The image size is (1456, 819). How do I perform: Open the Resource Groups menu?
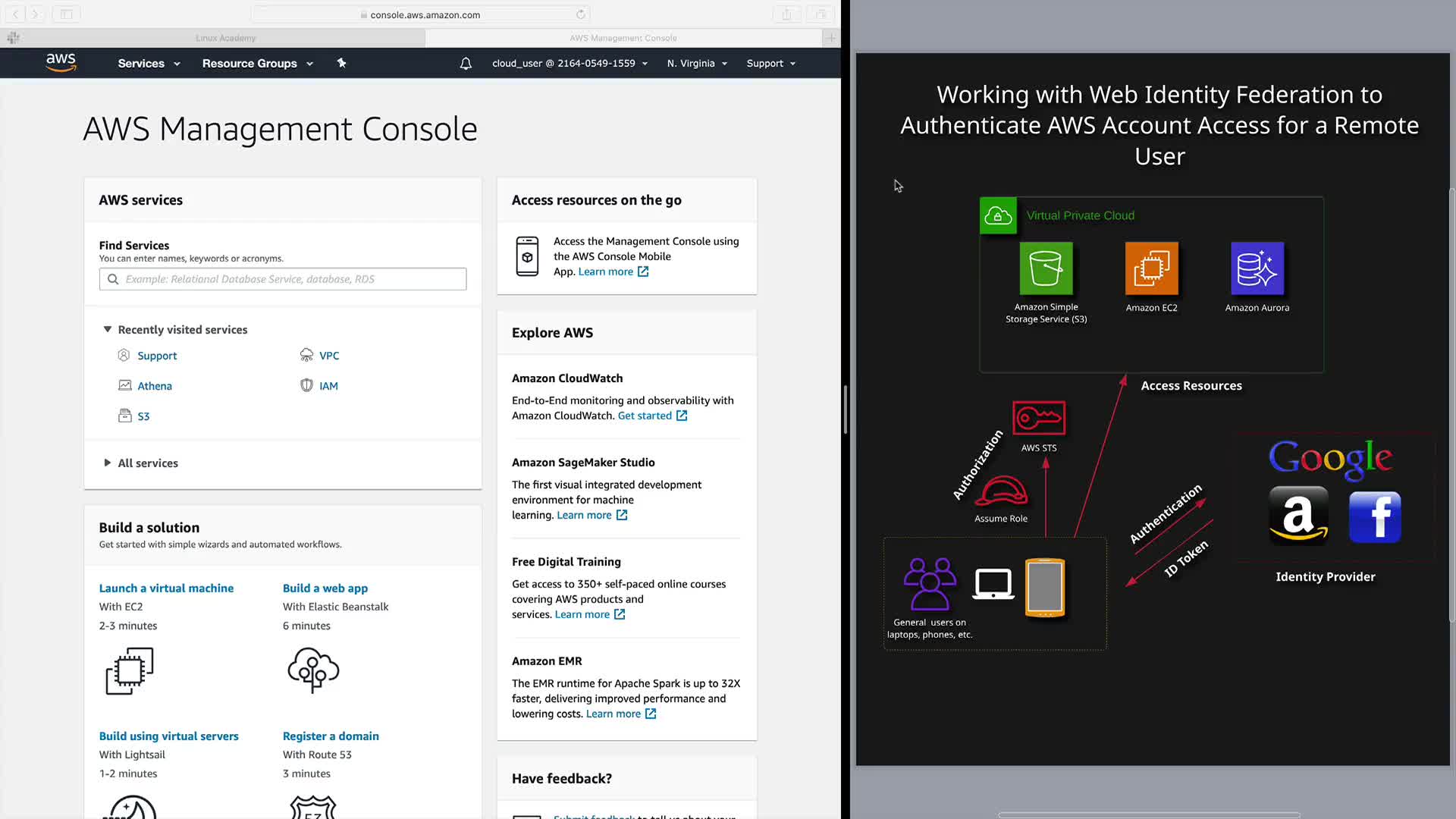coord(257,64)
